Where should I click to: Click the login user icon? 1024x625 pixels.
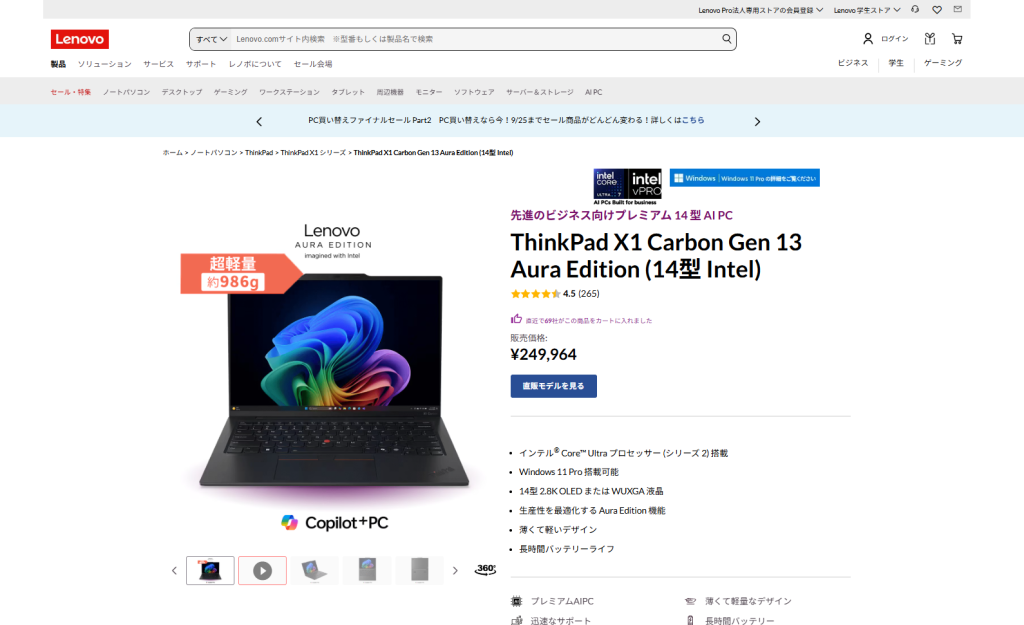[x=868, y=39]
